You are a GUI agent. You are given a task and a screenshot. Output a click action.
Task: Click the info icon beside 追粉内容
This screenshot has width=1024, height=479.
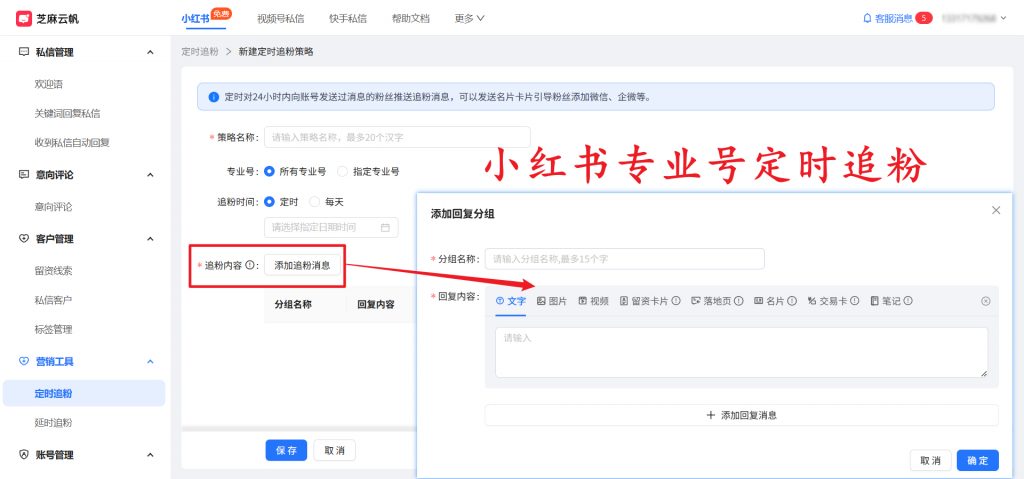click(x=249, y=265)
